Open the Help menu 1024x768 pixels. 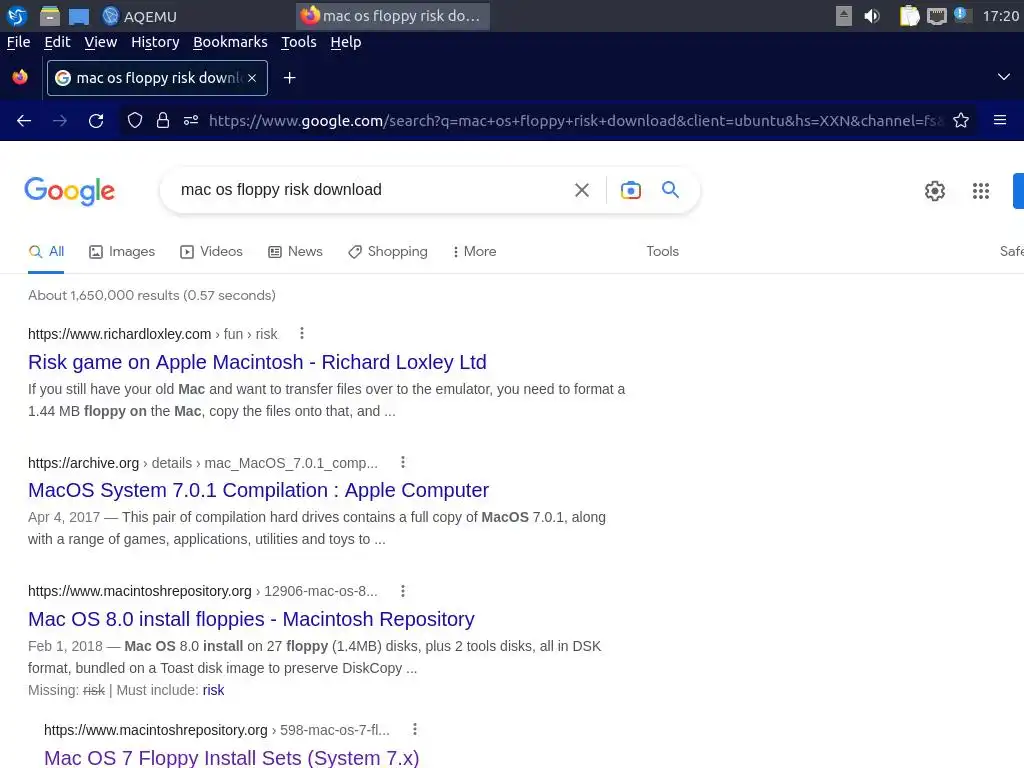tap(345, 42)
